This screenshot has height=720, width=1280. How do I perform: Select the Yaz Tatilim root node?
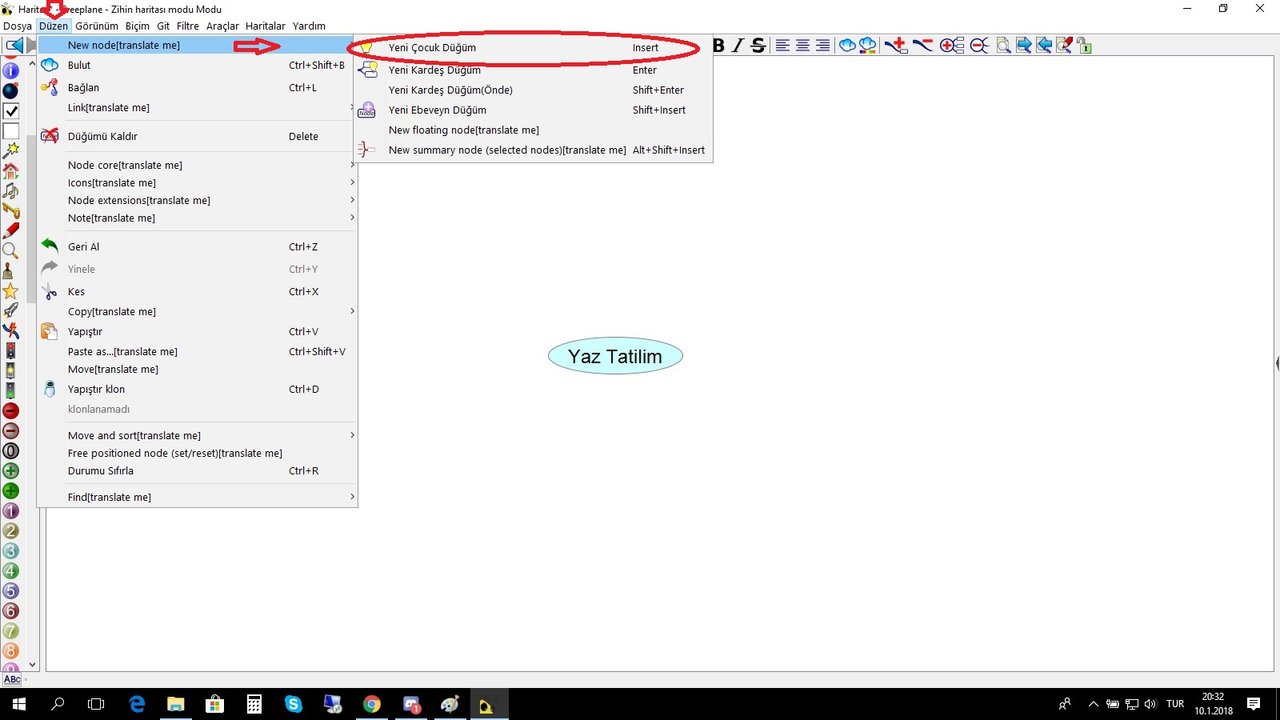point(615,357)
